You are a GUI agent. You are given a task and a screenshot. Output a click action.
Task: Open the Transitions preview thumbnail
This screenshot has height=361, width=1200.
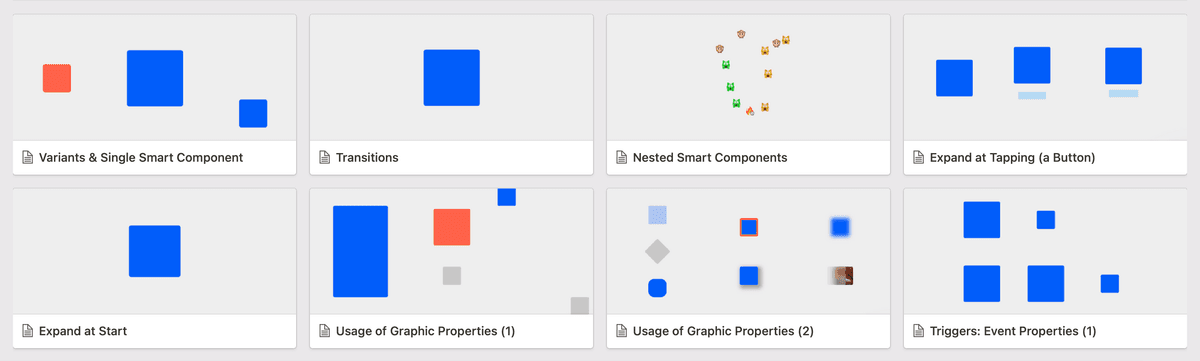(452, 78)
